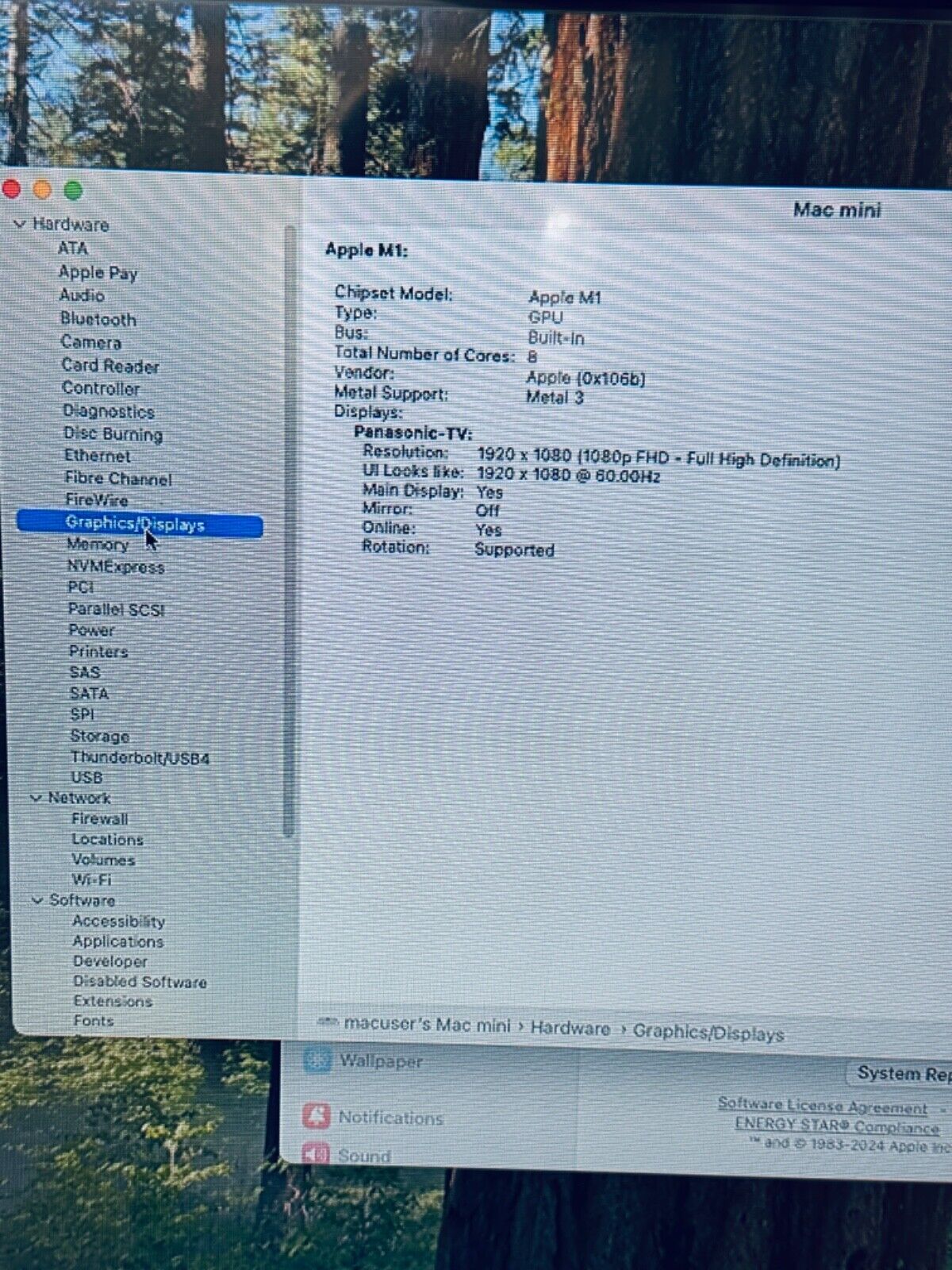Select Fonts under Software

(x=94, y=1021)
